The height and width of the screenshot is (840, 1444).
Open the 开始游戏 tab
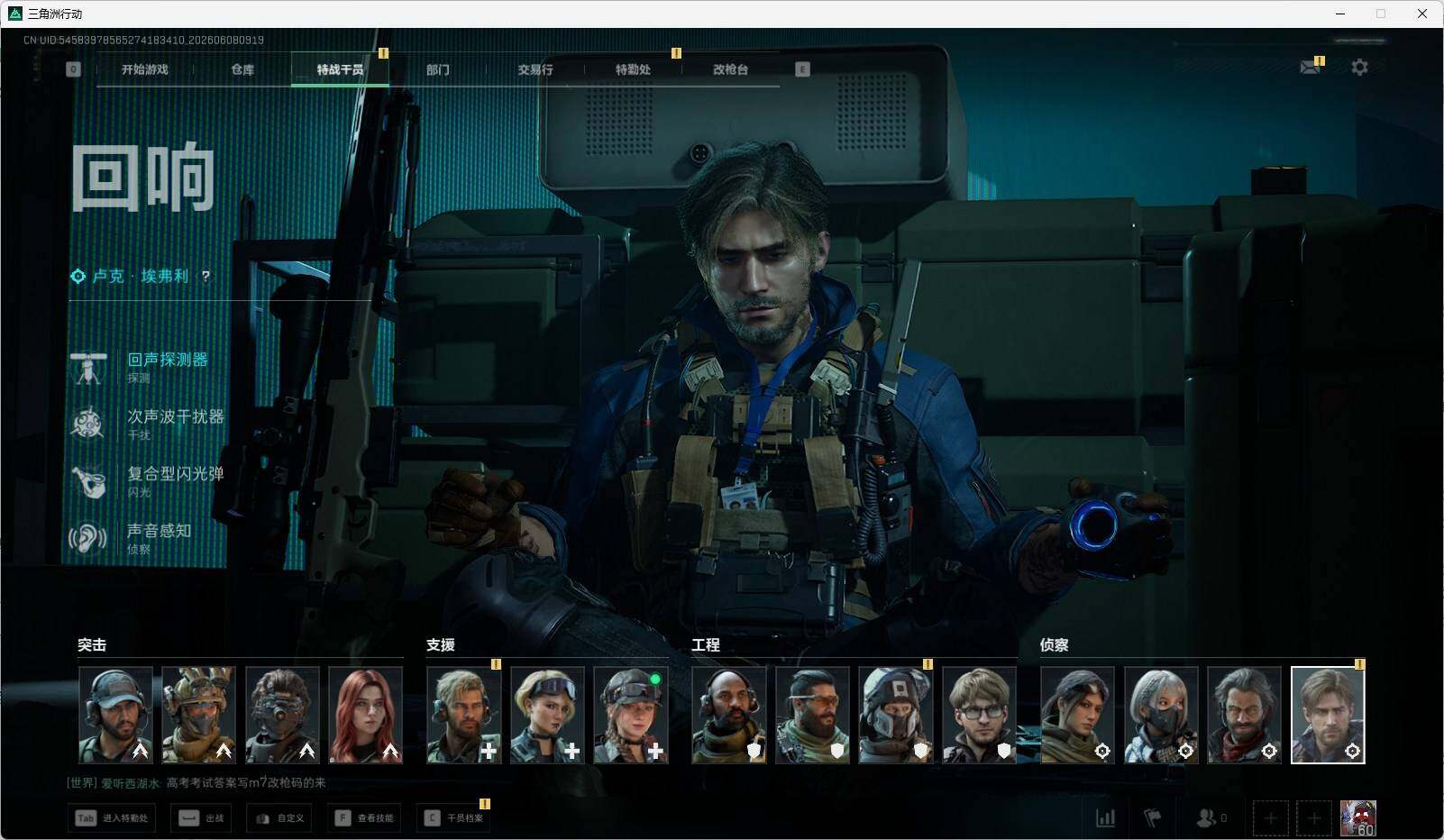tap(145, 69)
